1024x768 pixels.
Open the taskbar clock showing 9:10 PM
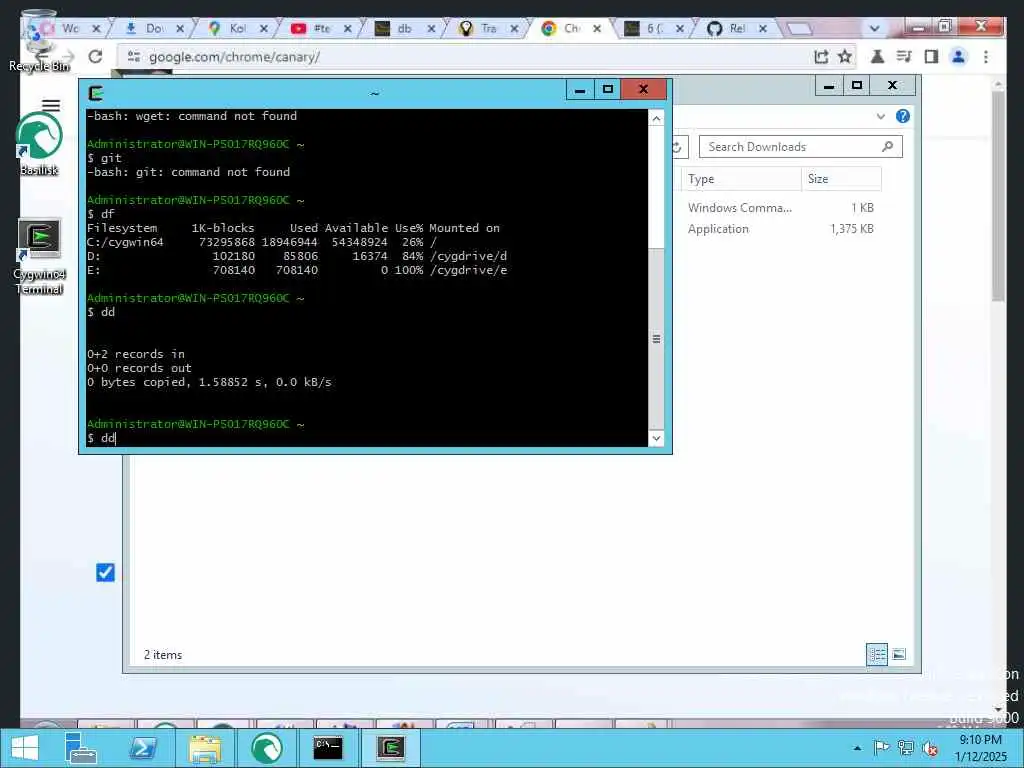coord(980,748)
